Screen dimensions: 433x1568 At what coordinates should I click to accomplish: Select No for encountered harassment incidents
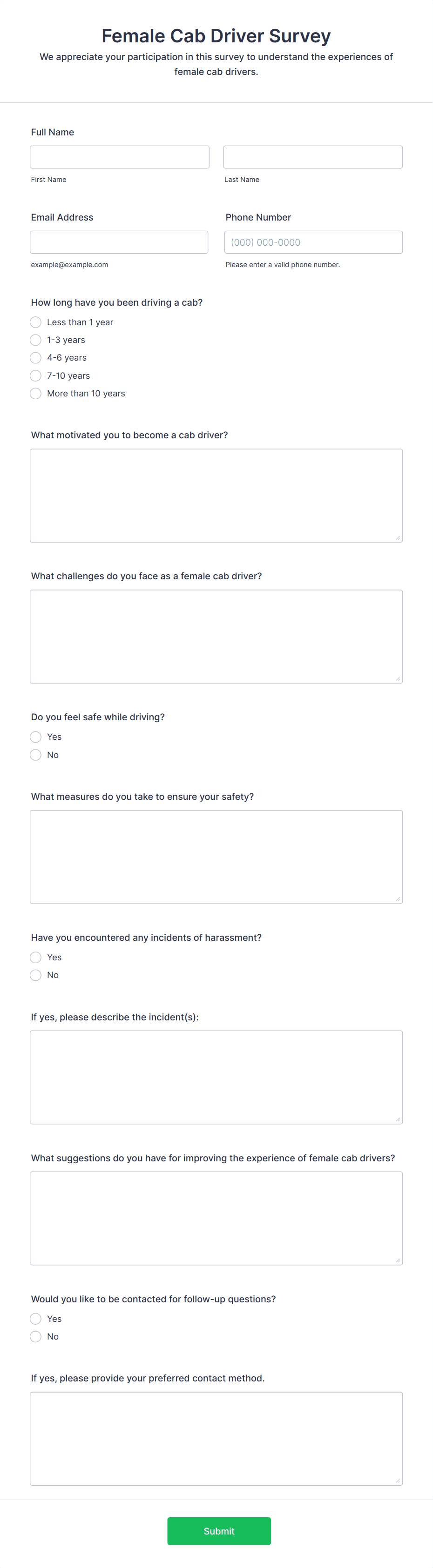pos(35,974)
